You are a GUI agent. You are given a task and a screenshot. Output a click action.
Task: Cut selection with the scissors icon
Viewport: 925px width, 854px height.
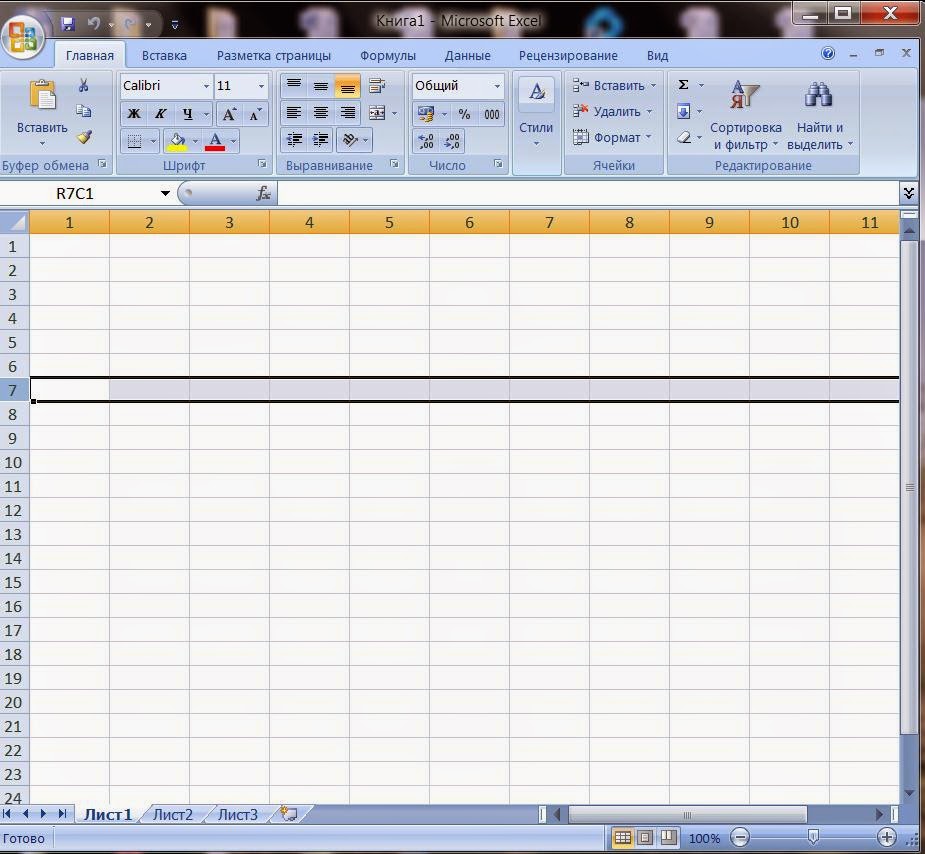pyautogui.click(x=83, y=86)
